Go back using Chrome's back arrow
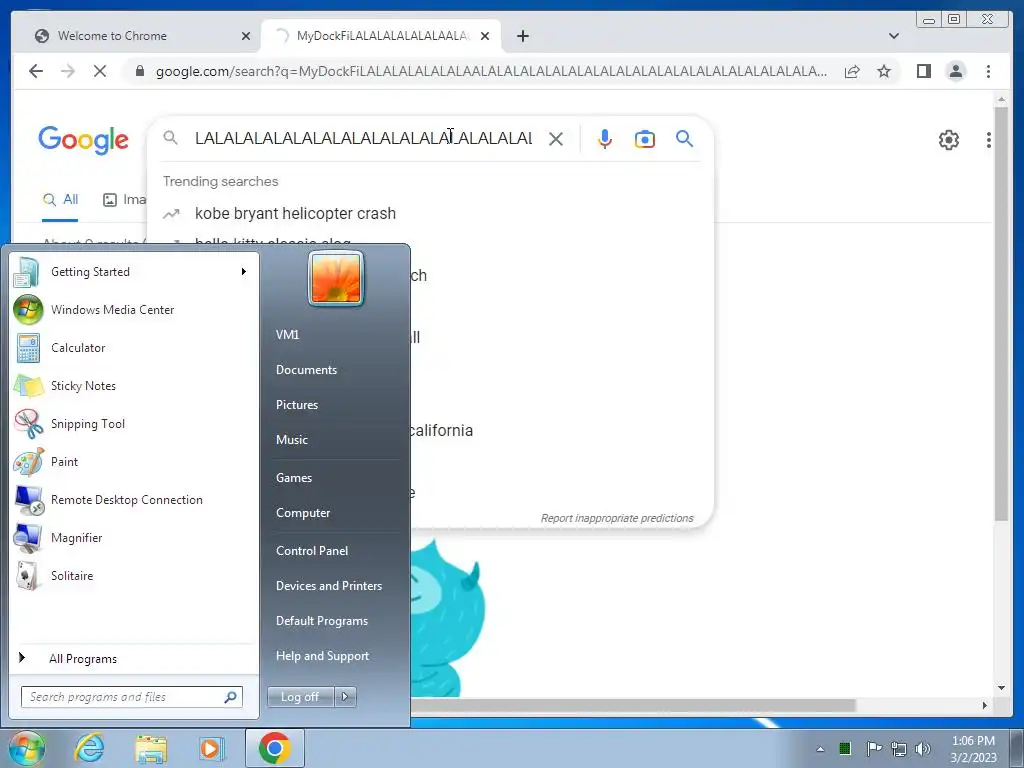Image resolution: width=1024 pixels, height=768 pixels. coord(36,71)
